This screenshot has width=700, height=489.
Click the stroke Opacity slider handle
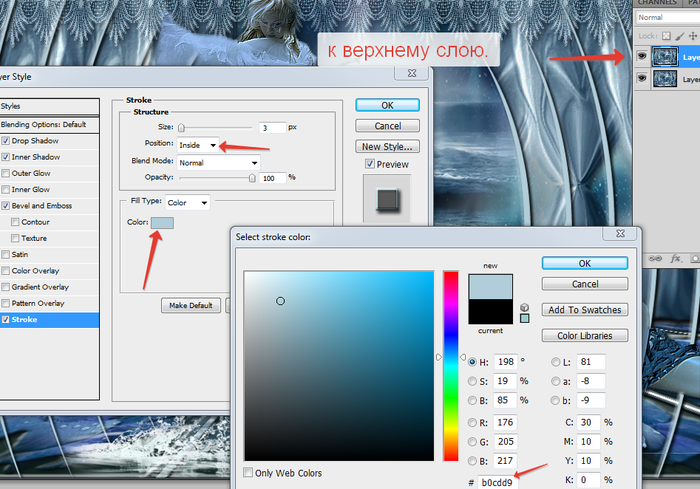coord(252,178)
